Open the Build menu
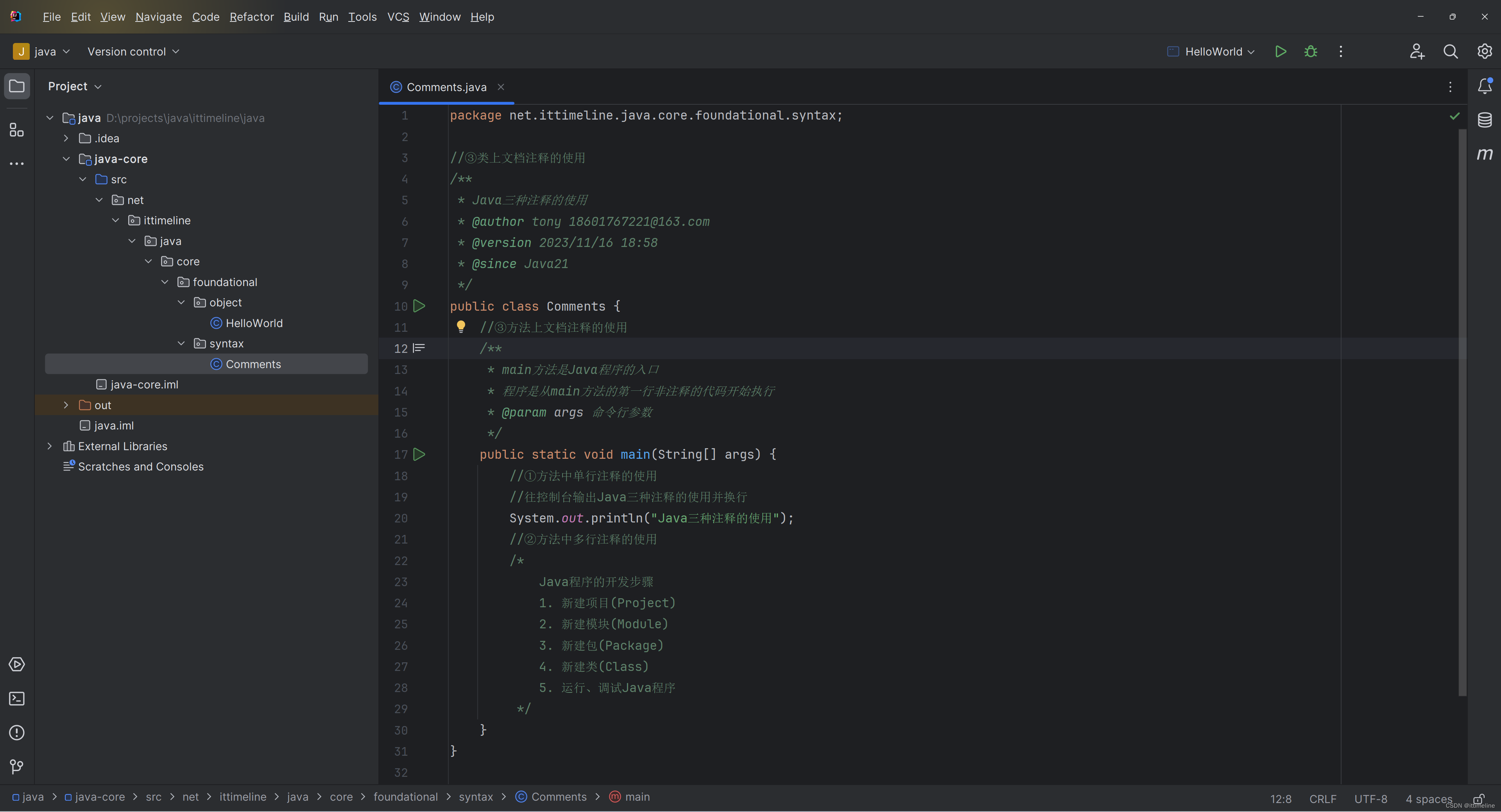 pyautogui.click(x=296, y=17)
